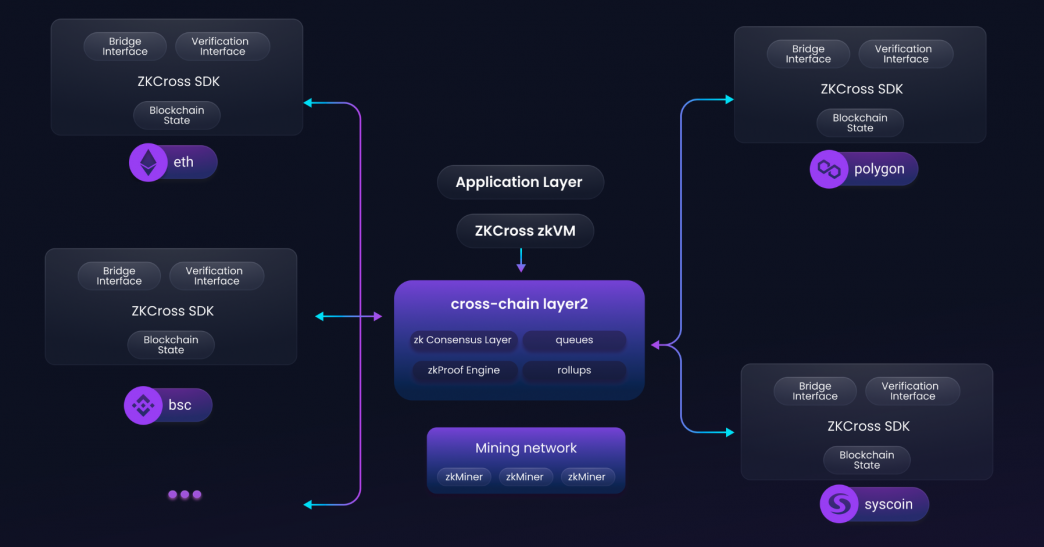Click the zkProof Engine module
1044x547 pixels.
point(462,370)
